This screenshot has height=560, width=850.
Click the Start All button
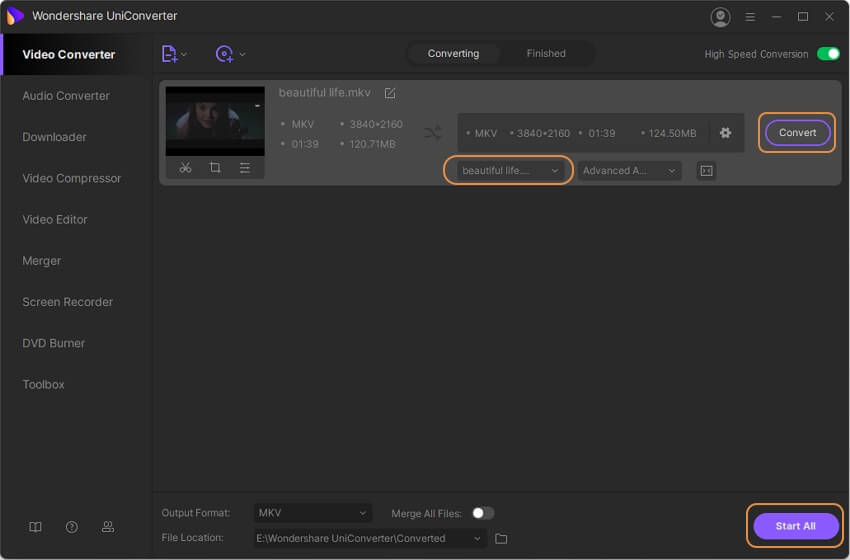point(795,526)
